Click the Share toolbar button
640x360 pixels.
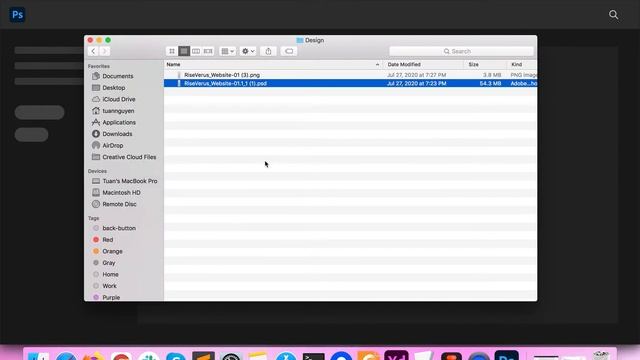(268, 51)
